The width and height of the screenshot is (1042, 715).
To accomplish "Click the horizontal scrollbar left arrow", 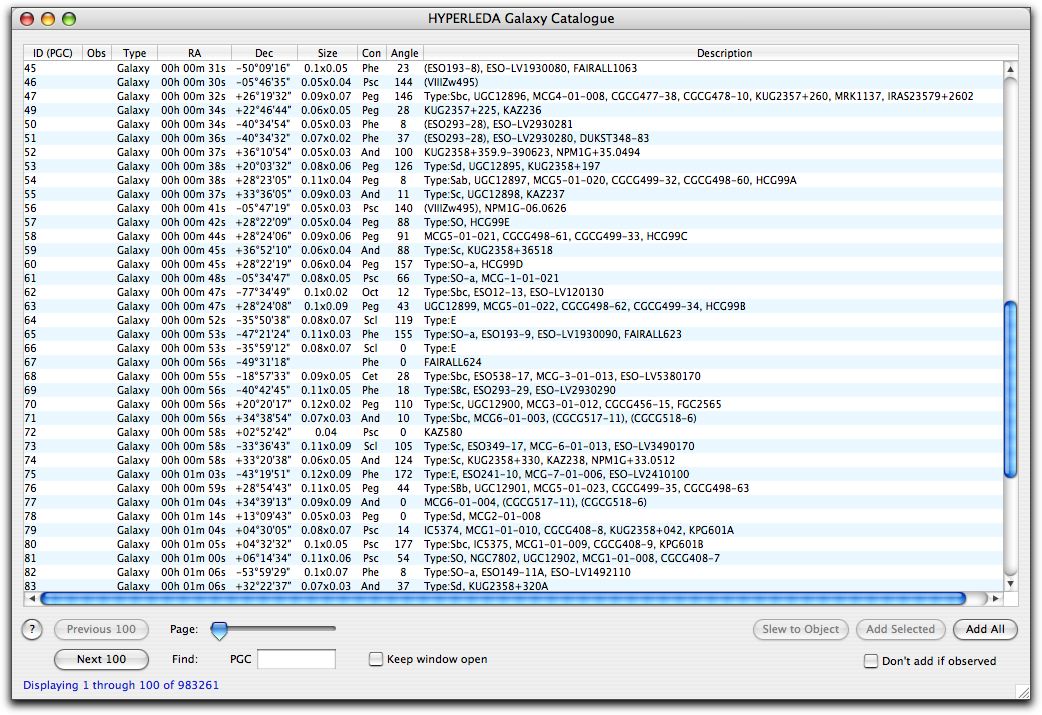I will (x=31, y=598).
